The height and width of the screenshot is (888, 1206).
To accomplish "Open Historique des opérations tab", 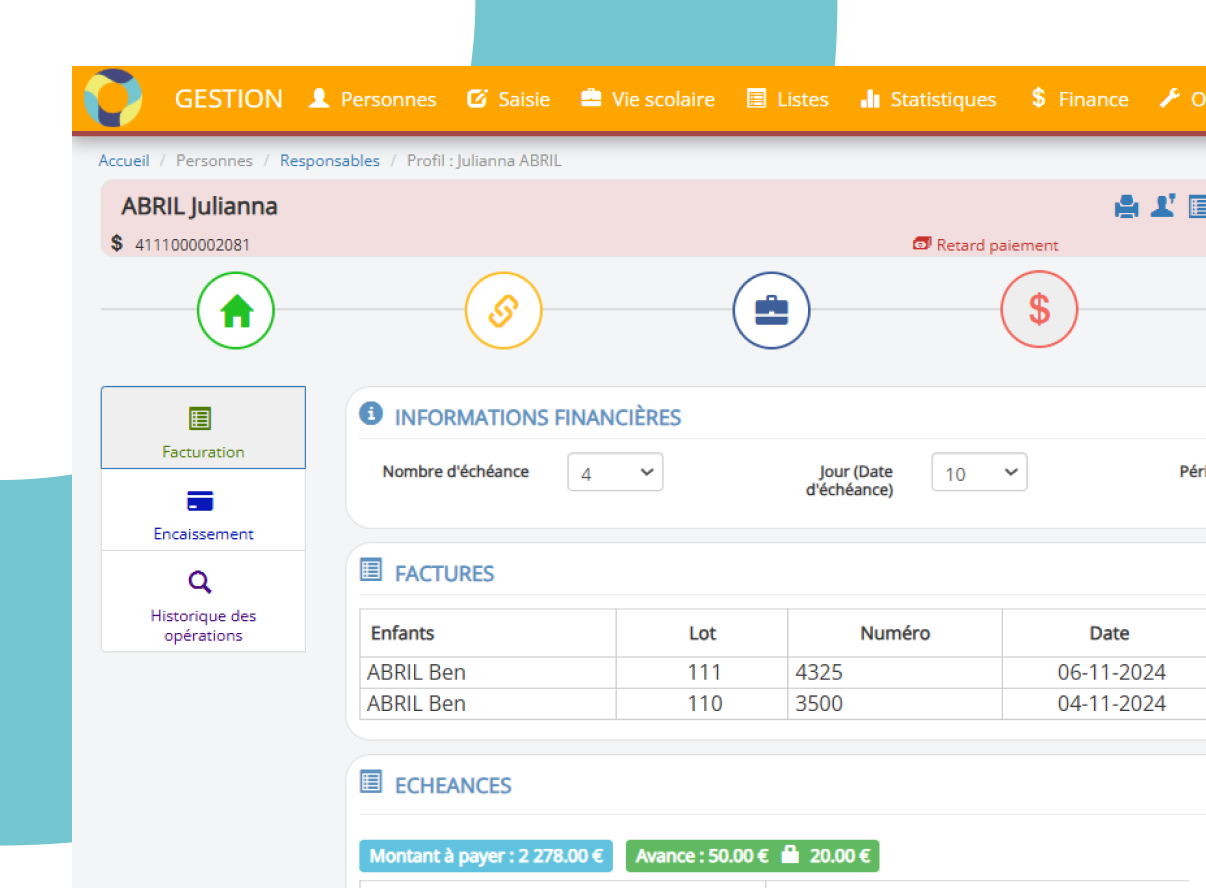I will pos(203,602).
